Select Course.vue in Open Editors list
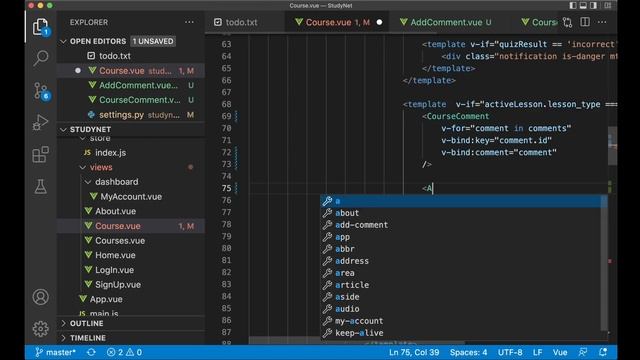The image size is (640, 360). 131,71
